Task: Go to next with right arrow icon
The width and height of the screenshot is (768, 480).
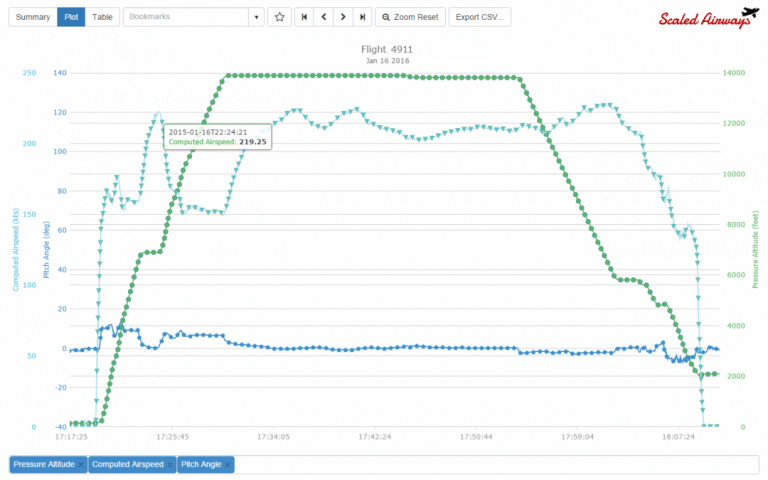Action: point(343,17)
